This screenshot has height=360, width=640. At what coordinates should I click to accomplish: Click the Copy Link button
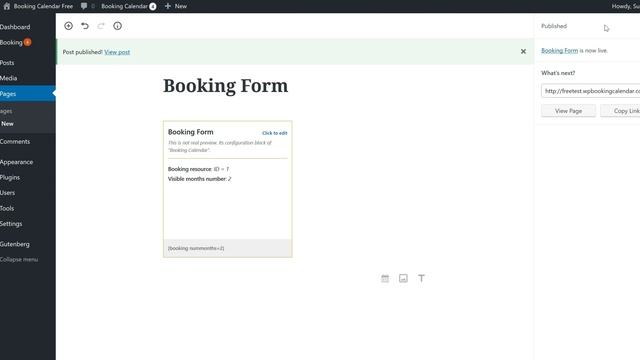[x=620, y=111]
